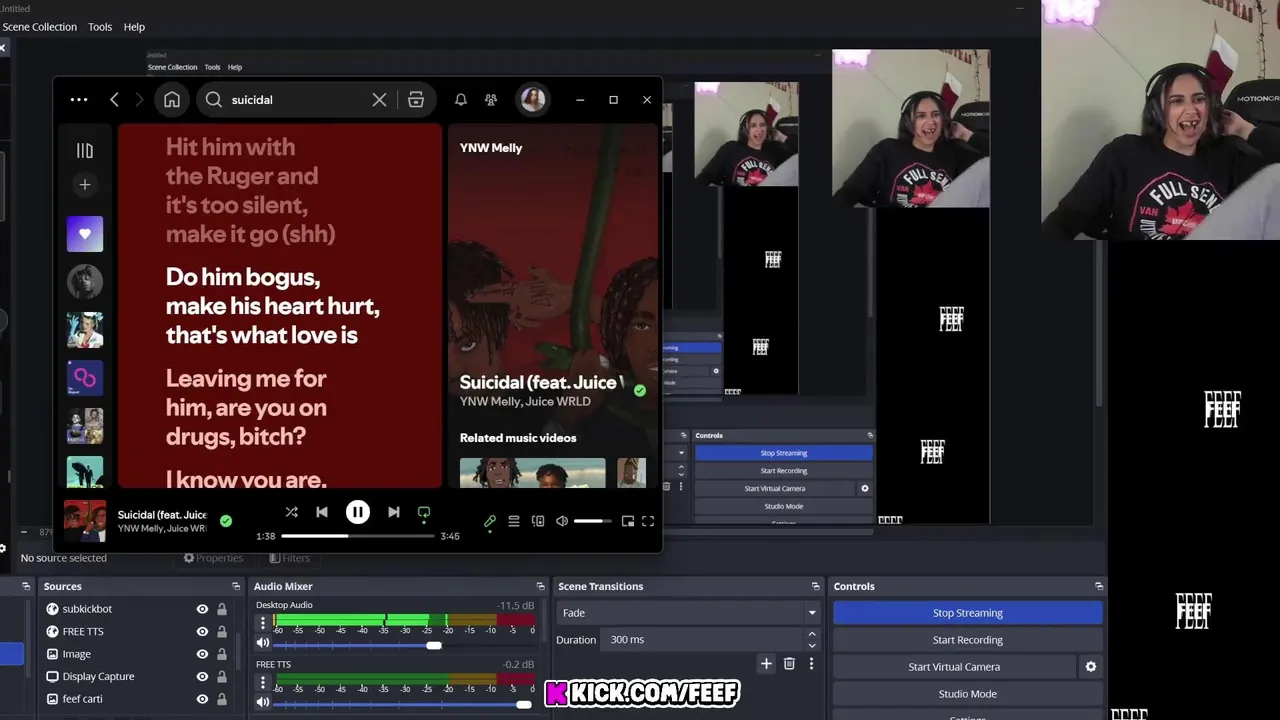The image size is (1280, 720).
Task: Undock the Sources panel
Action: pyautogui.click(x=236, y=586)
